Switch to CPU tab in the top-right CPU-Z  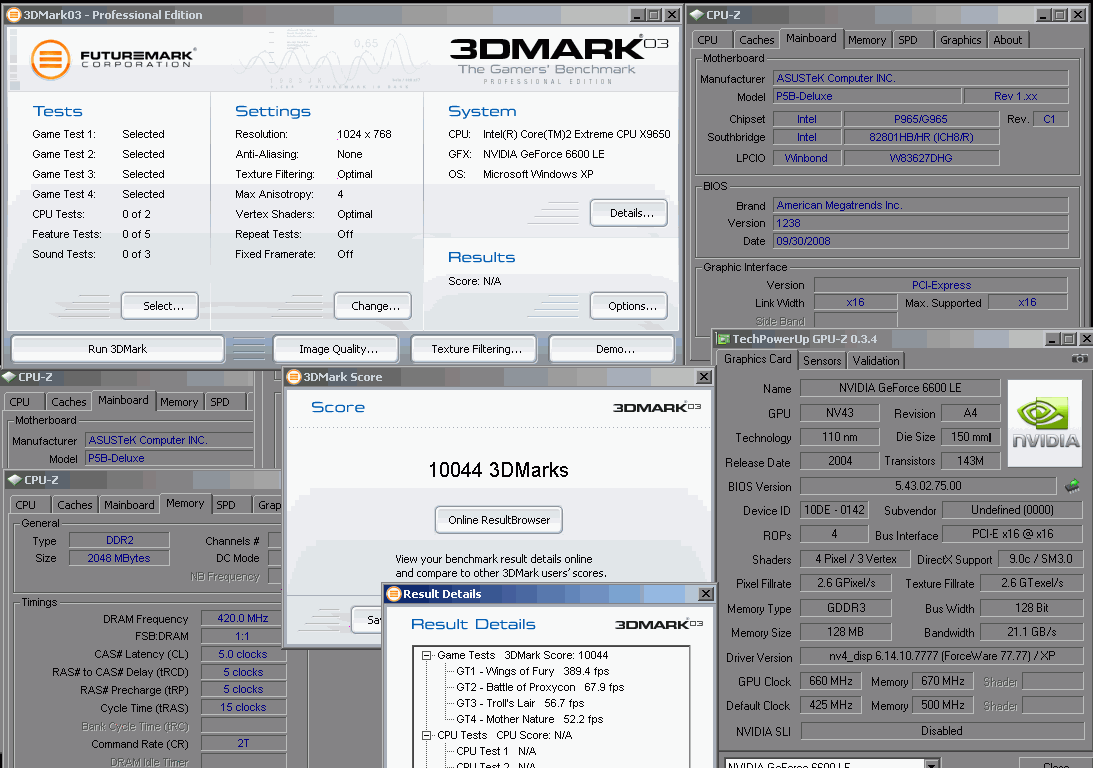tap(708, 40)
